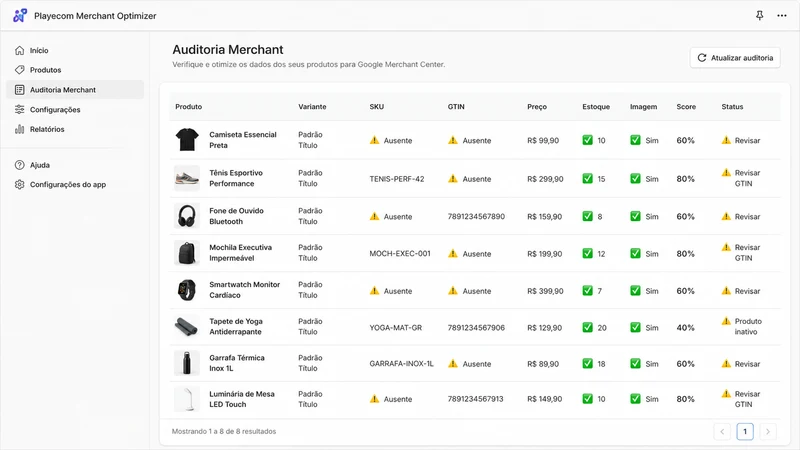Open Produtos in sidebar
The image size is (800, 450).
75,69
